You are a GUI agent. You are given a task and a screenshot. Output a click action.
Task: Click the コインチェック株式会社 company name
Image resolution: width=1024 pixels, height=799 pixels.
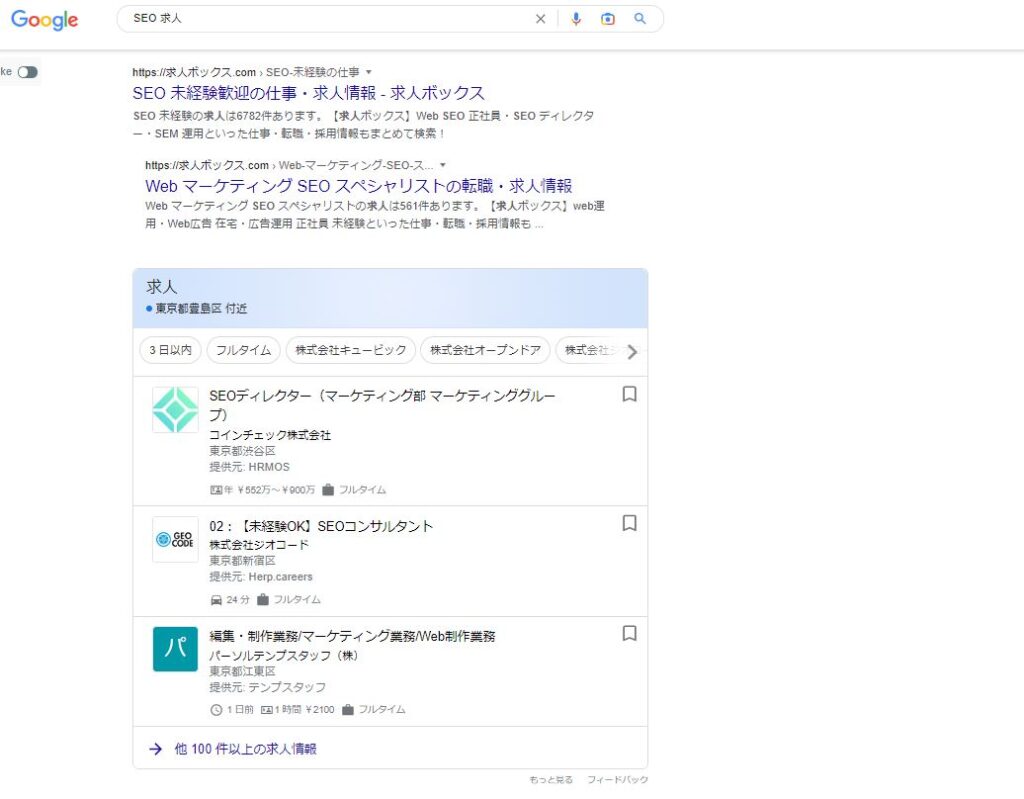click(x=270, y=435)
